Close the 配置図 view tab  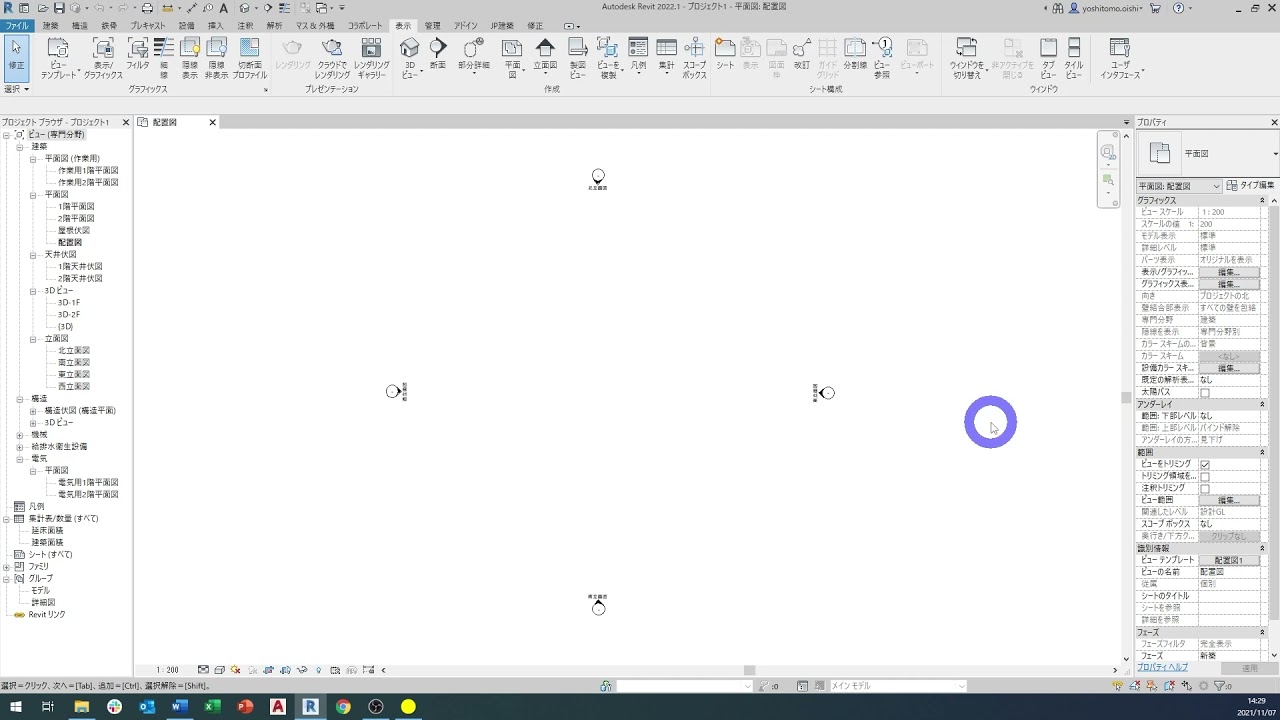point(212,122)
